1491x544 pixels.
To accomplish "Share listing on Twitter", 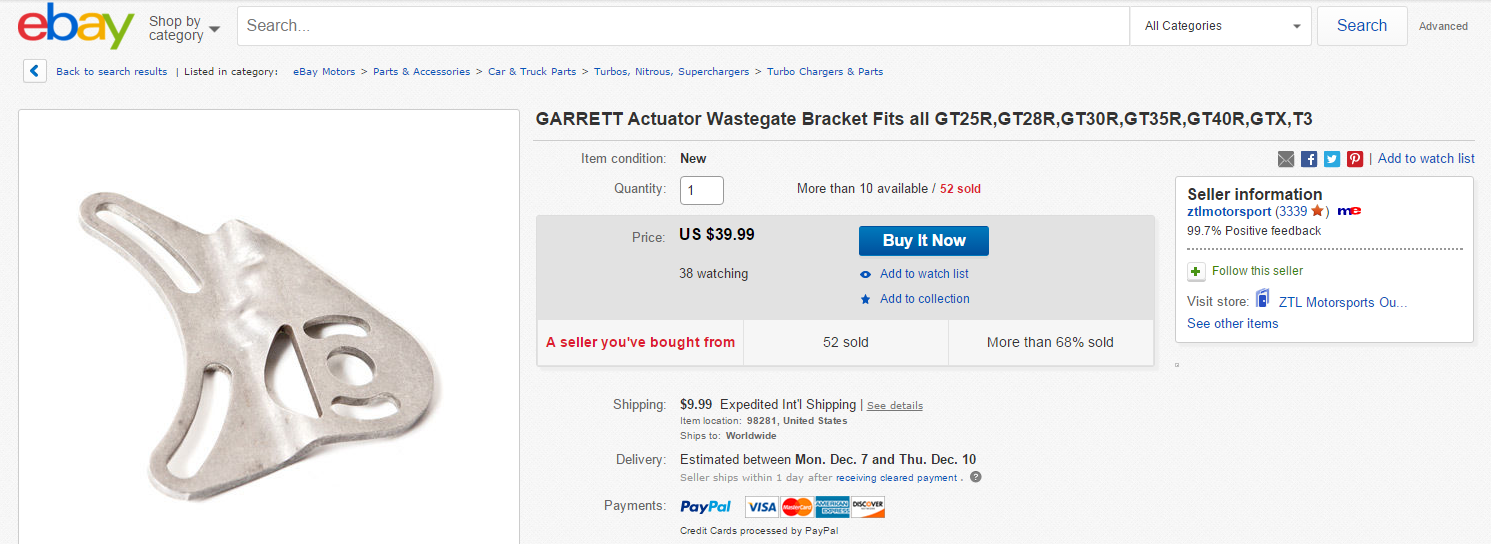I will coord(1332,159).
